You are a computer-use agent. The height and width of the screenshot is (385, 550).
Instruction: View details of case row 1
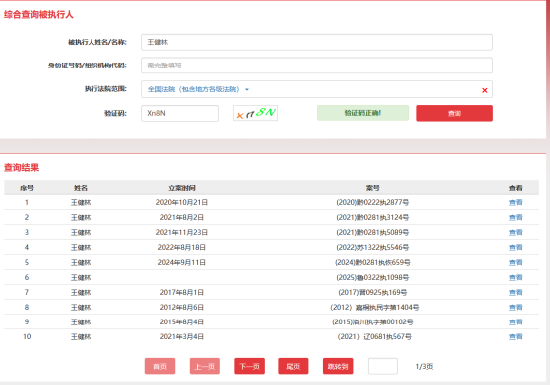(x=516, y=202)
